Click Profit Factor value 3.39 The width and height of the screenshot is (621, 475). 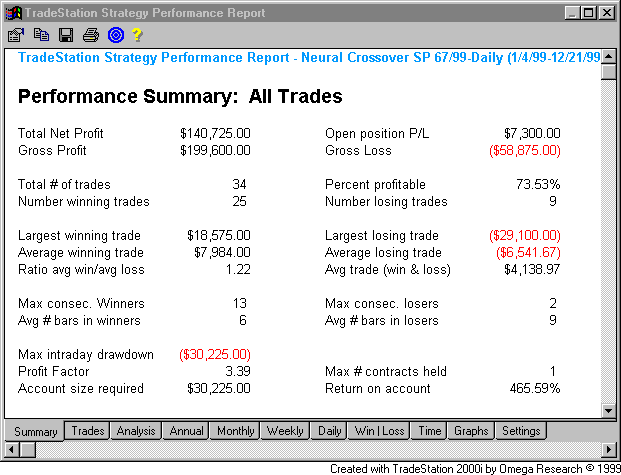tap(238, 371)
